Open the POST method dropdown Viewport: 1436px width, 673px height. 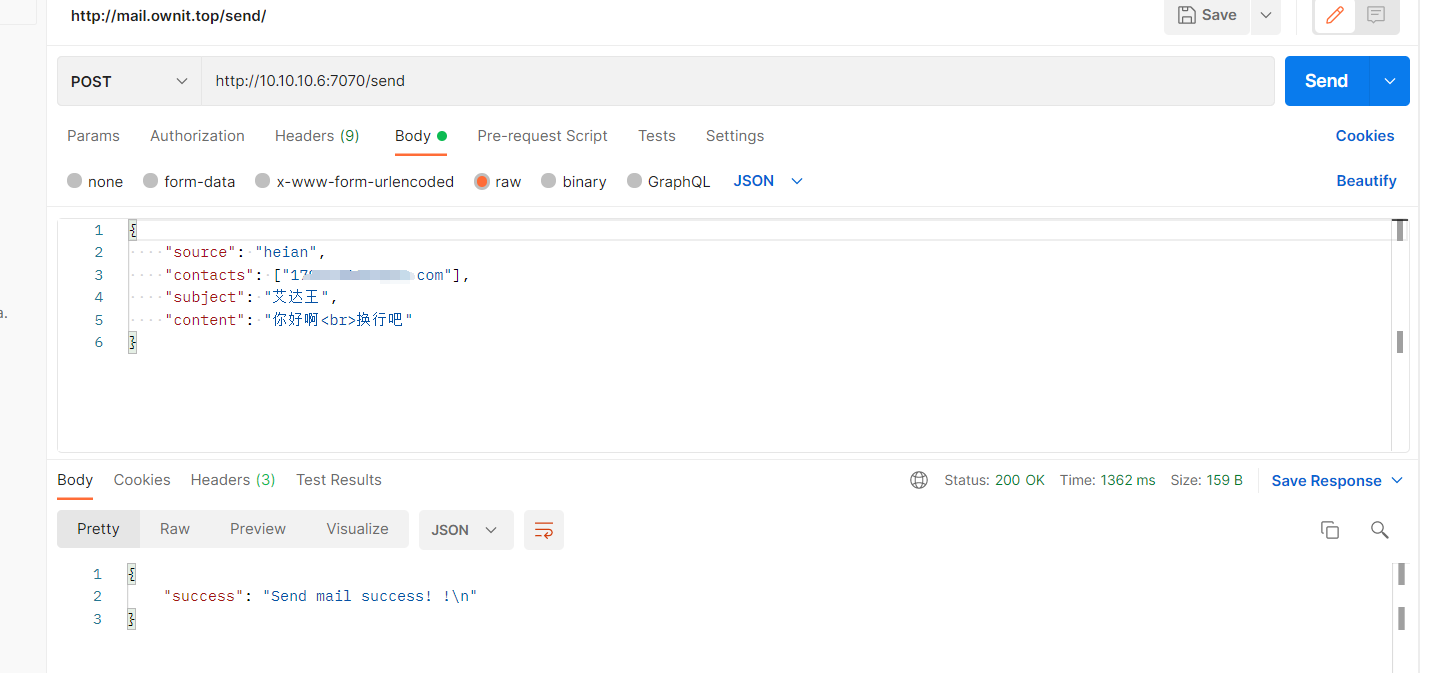click(x=130, y=81)
